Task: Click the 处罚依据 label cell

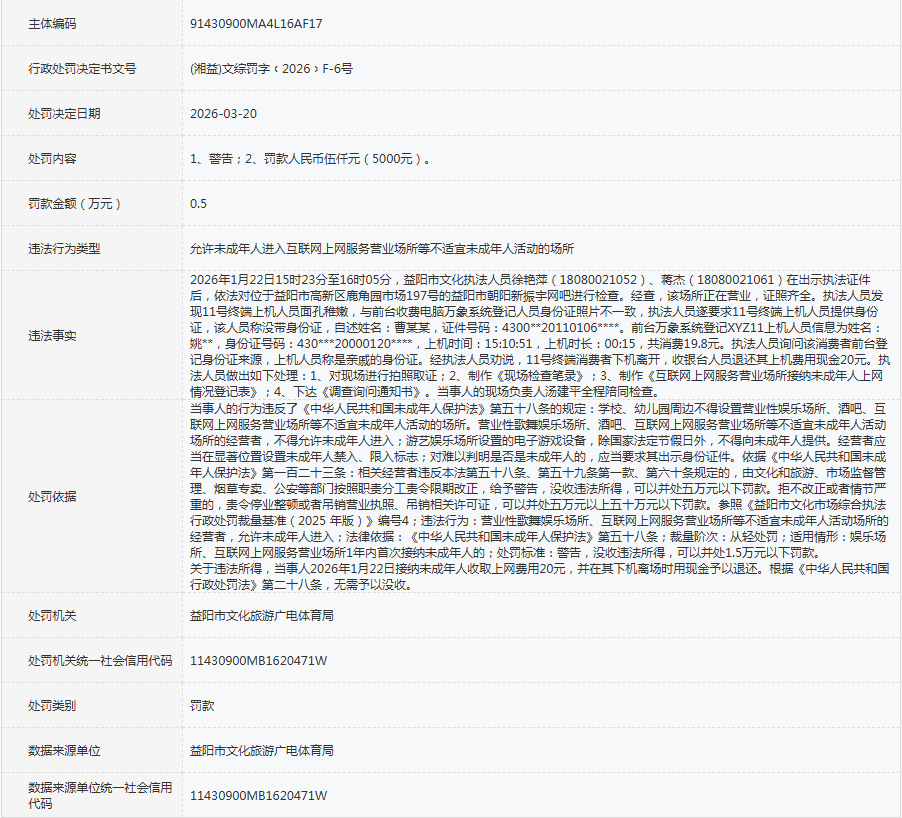Action: [x=52, y=496]
